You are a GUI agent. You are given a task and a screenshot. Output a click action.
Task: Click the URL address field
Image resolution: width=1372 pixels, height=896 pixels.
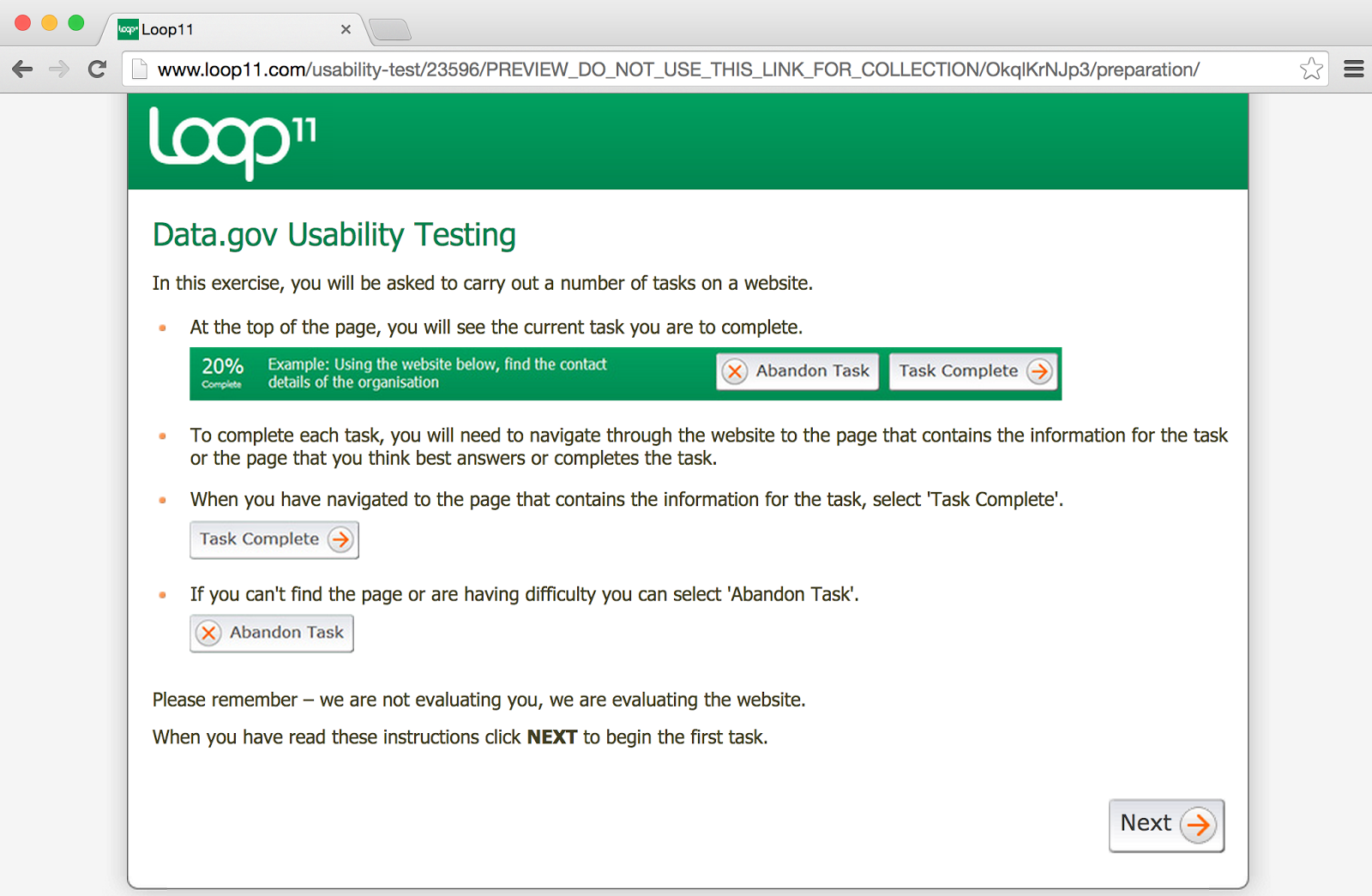(x=725, y=69)
